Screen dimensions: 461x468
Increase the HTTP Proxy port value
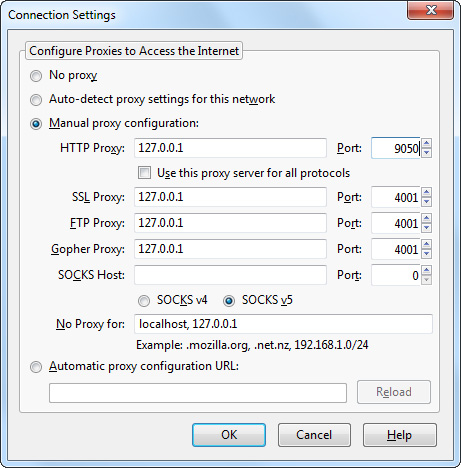(426, 143)
